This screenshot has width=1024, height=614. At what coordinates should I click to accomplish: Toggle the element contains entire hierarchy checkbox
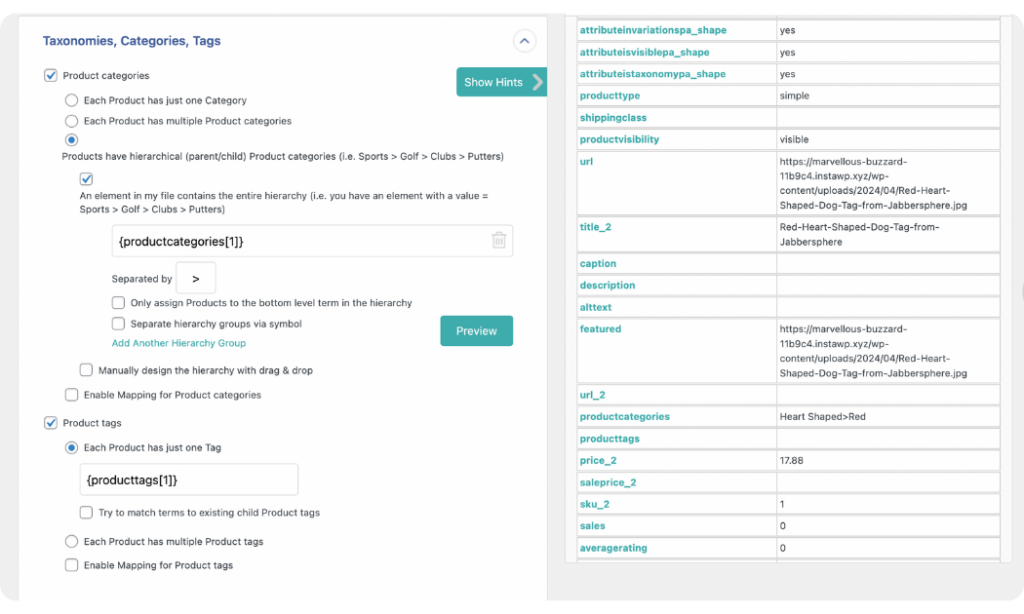coord(86,178)
